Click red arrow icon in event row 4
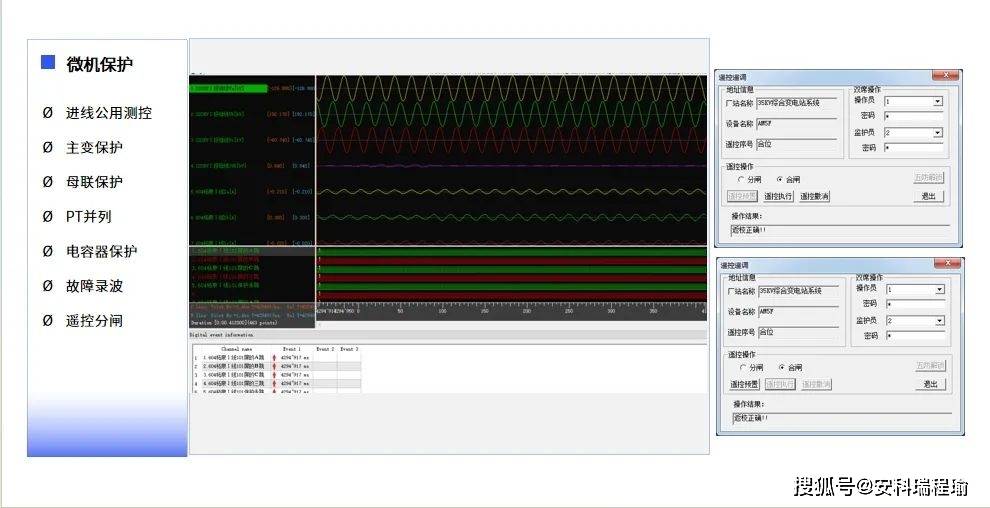The image size is (990, 508). click(x=274, y=384)
